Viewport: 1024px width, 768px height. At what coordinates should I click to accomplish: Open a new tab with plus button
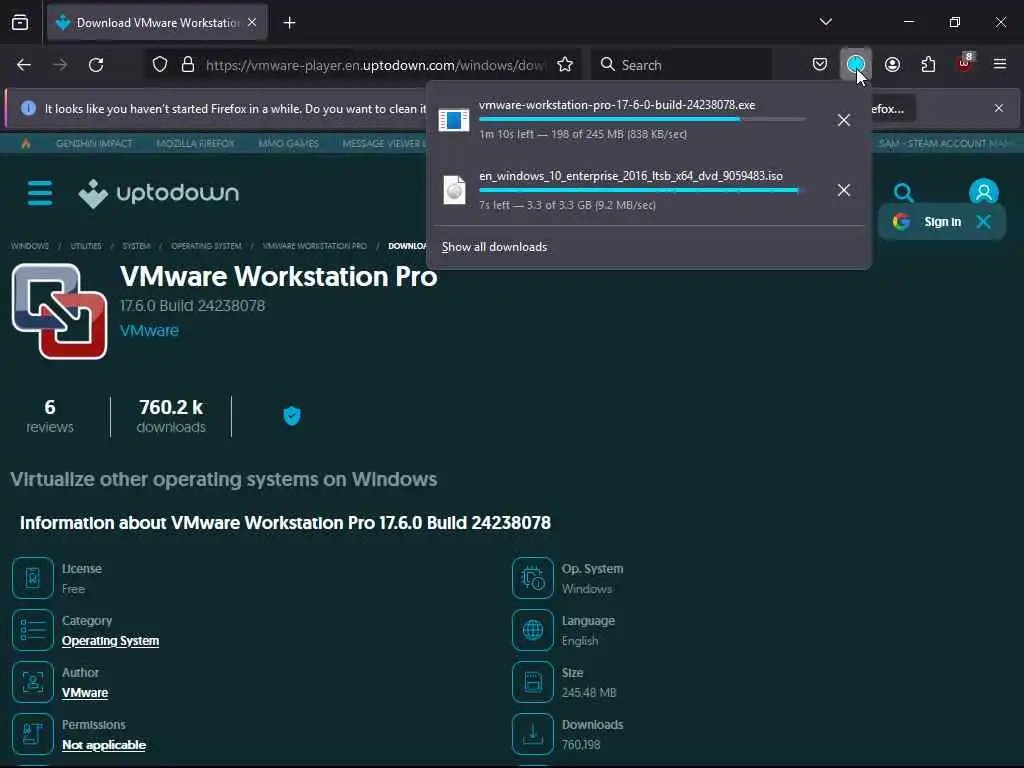(x=289, y=23)
